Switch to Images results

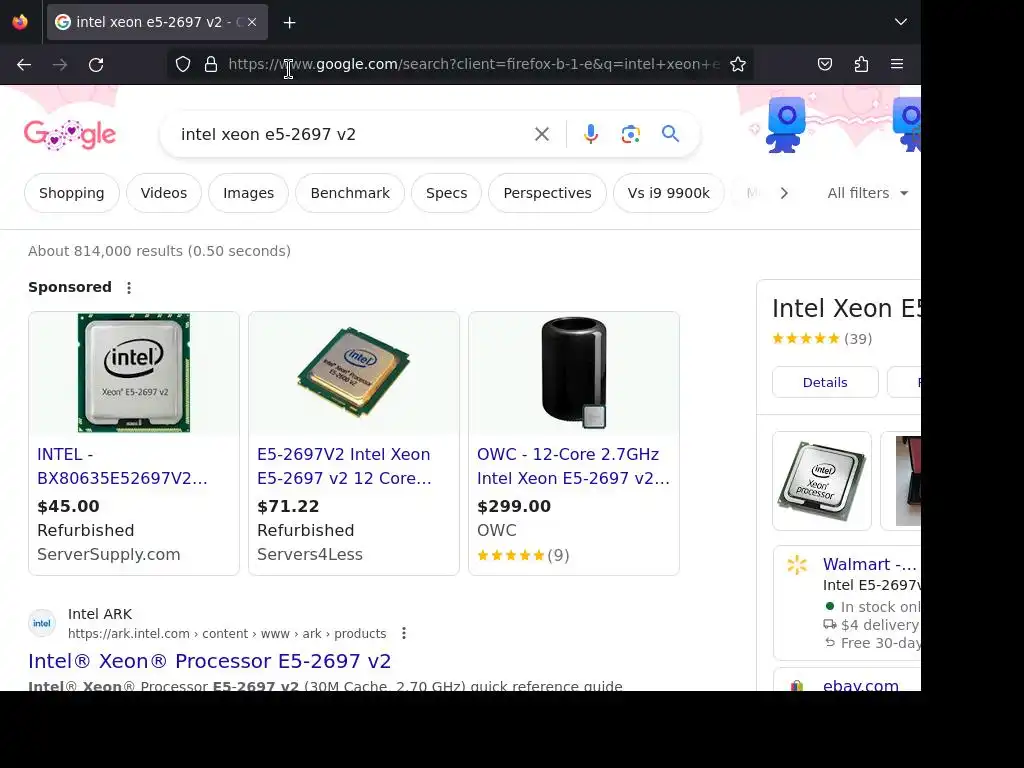pyautogui.click(x=248, y=193)
